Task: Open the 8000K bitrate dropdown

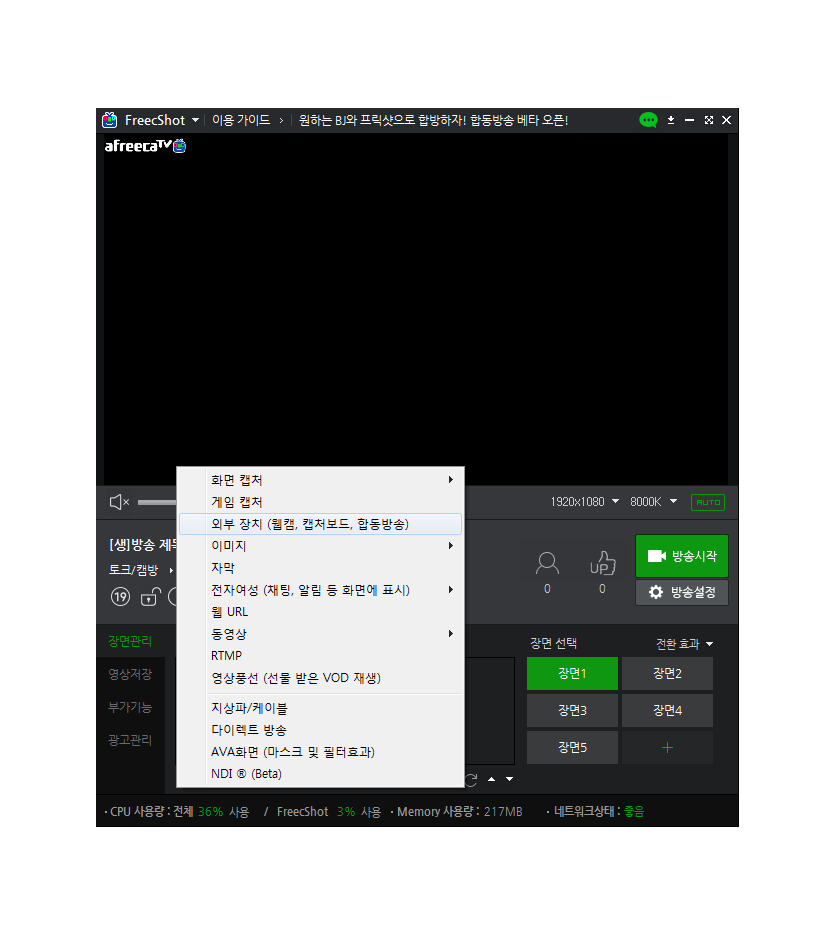Action: point(653,502)
